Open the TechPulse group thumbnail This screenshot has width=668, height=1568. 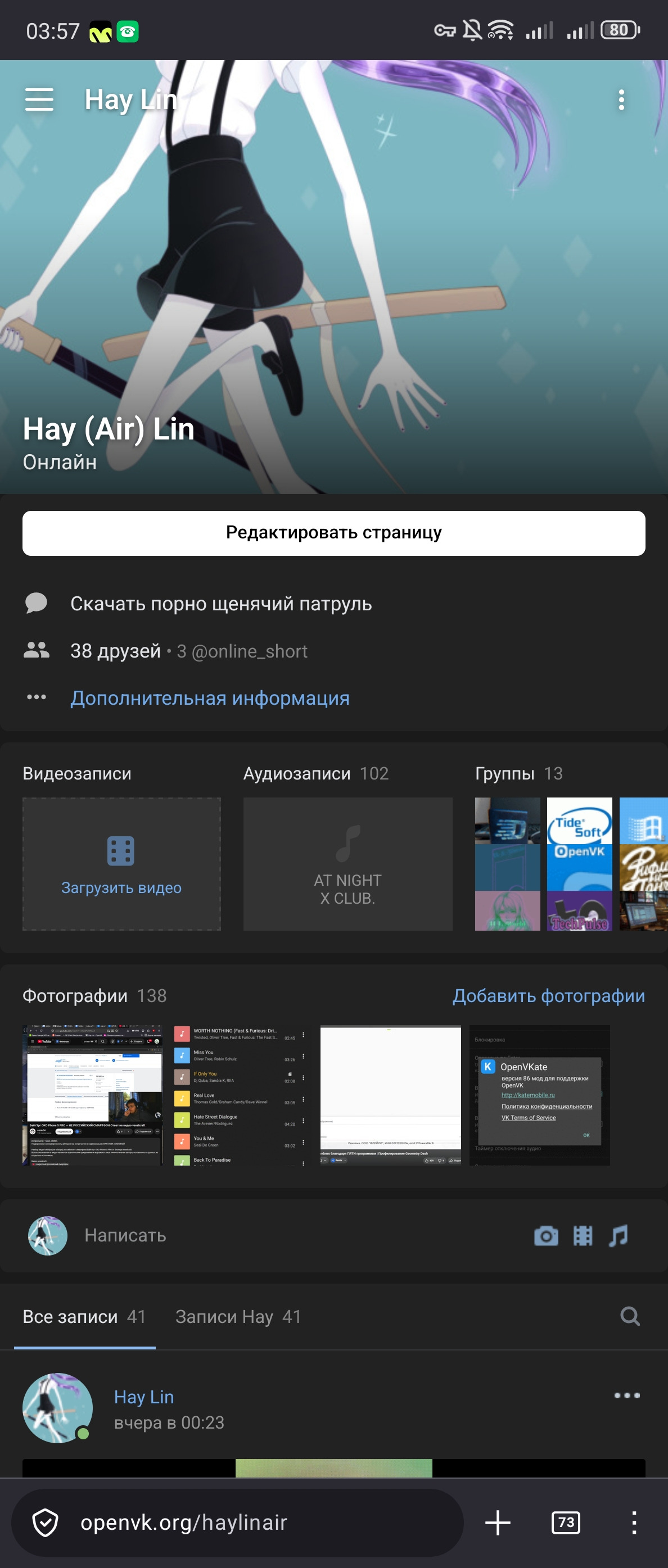[580, 910]
